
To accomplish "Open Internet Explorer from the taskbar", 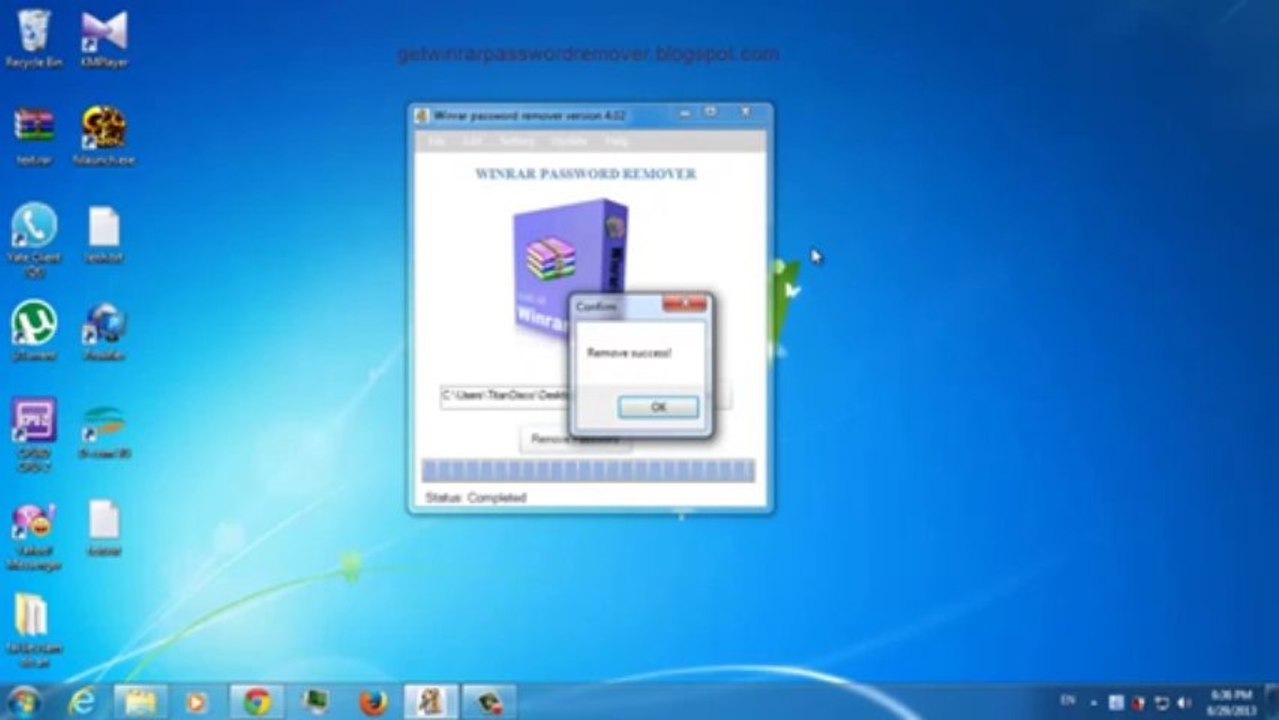I will pos(82,702).
